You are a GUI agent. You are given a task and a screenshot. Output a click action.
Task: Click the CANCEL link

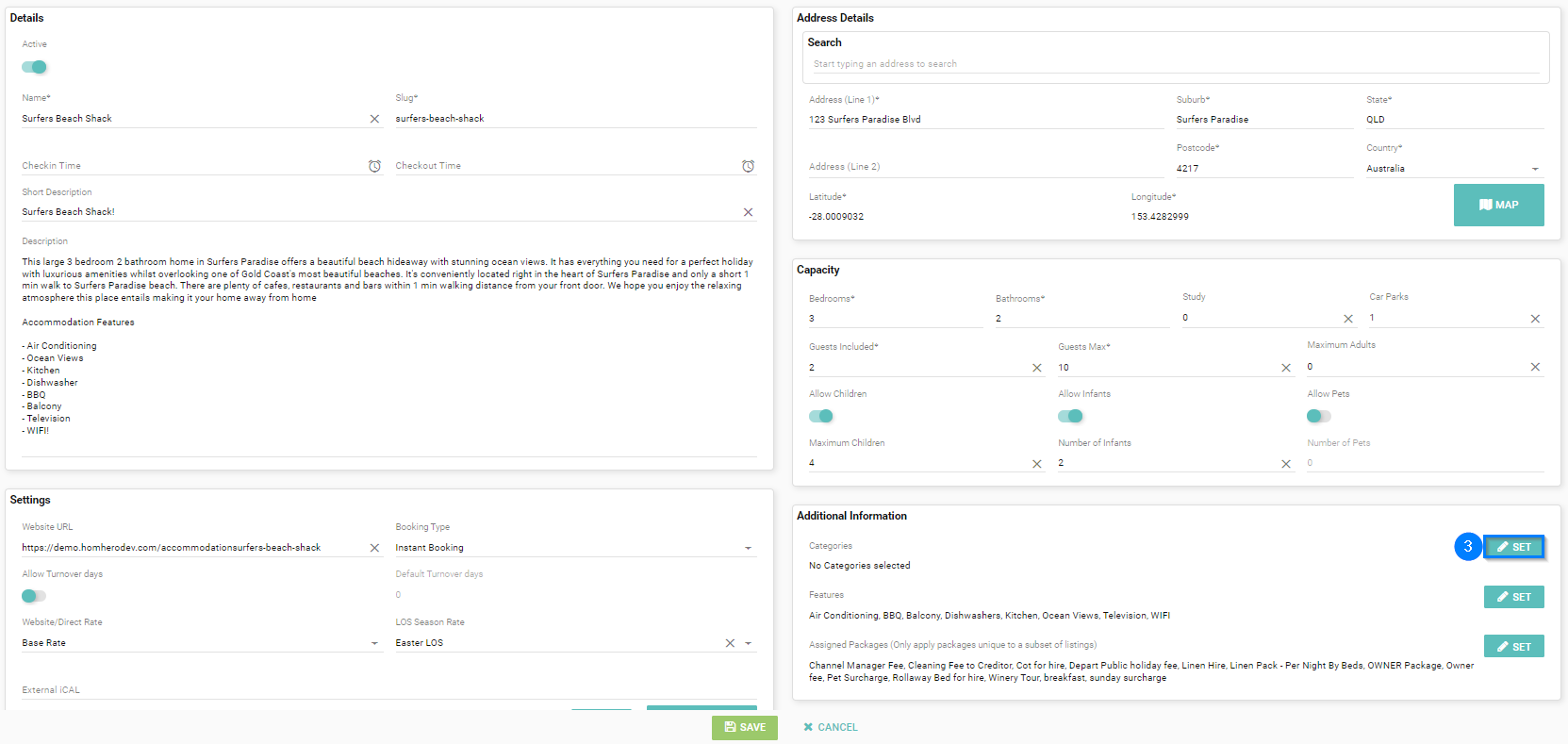point(830,727)
